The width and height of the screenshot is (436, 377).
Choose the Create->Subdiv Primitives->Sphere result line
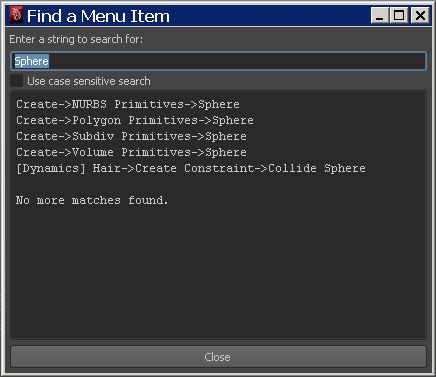pyautogui.click(x=131, y=136)
